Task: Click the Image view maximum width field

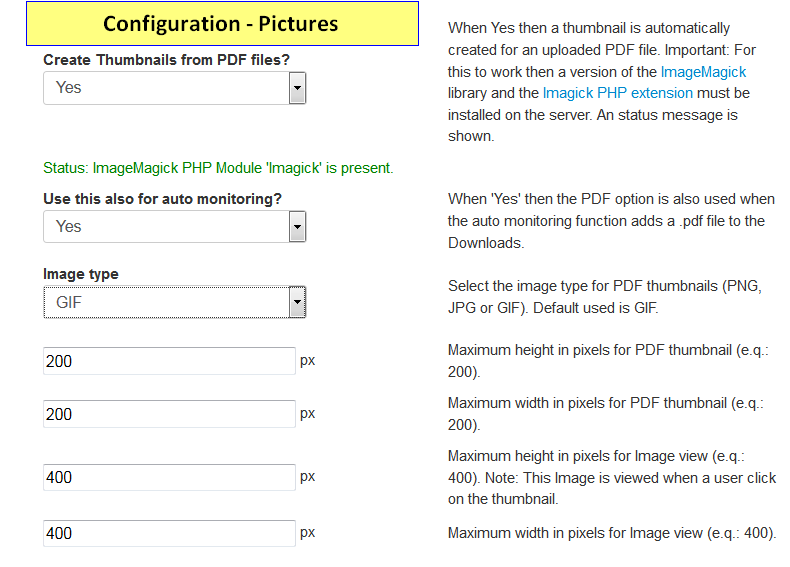Action: 169,533
